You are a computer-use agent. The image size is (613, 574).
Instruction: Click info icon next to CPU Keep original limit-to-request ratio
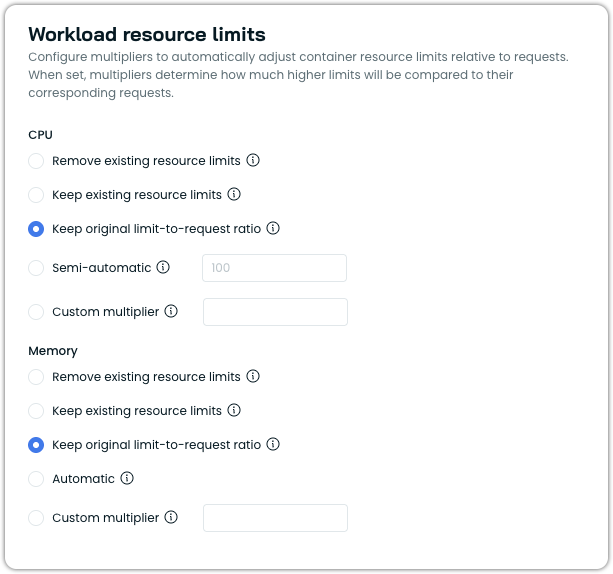click(273, 228)
